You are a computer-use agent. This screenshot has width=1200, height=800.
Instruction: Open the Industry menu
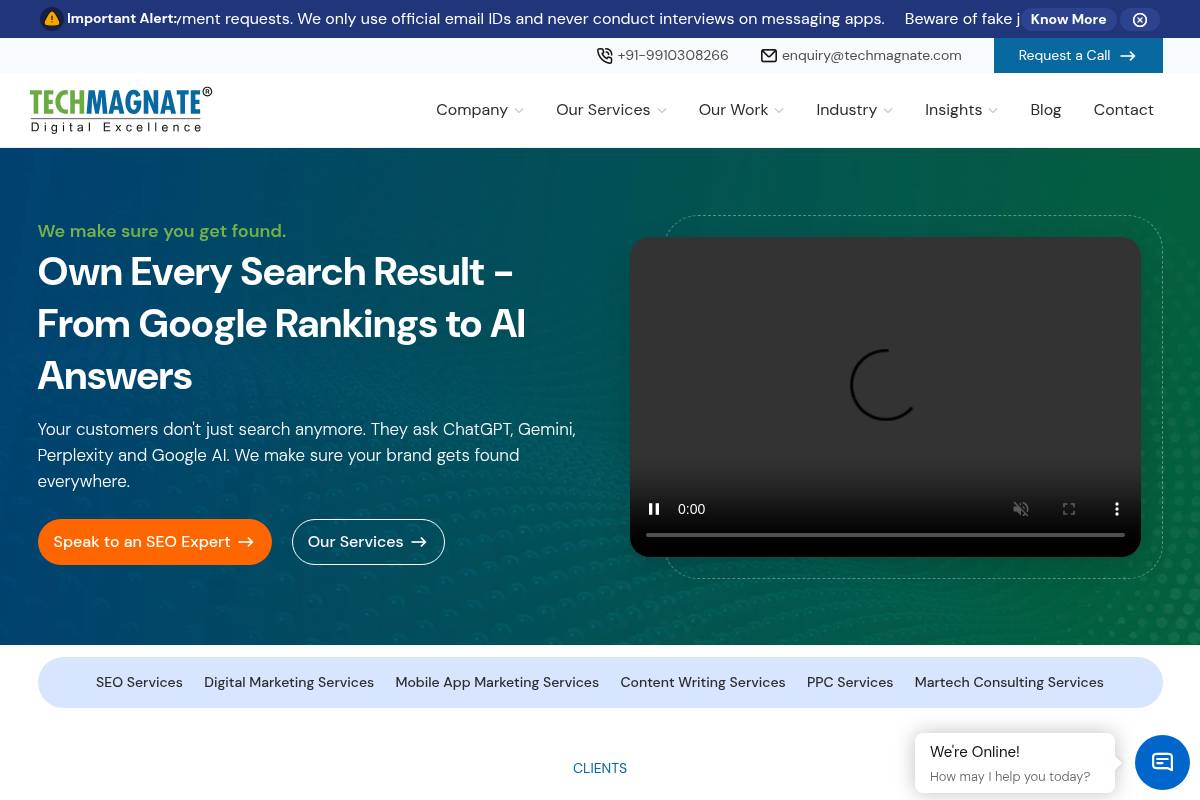(x=846, y=110)
